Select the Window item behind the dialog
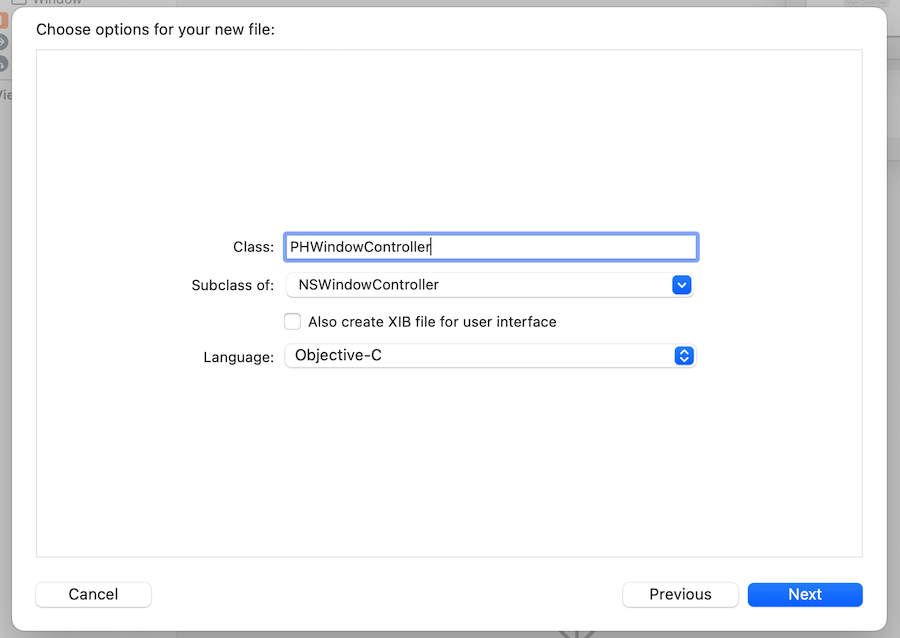The width and height of the screenshot is (900, 638). click(x=56, y=3)
